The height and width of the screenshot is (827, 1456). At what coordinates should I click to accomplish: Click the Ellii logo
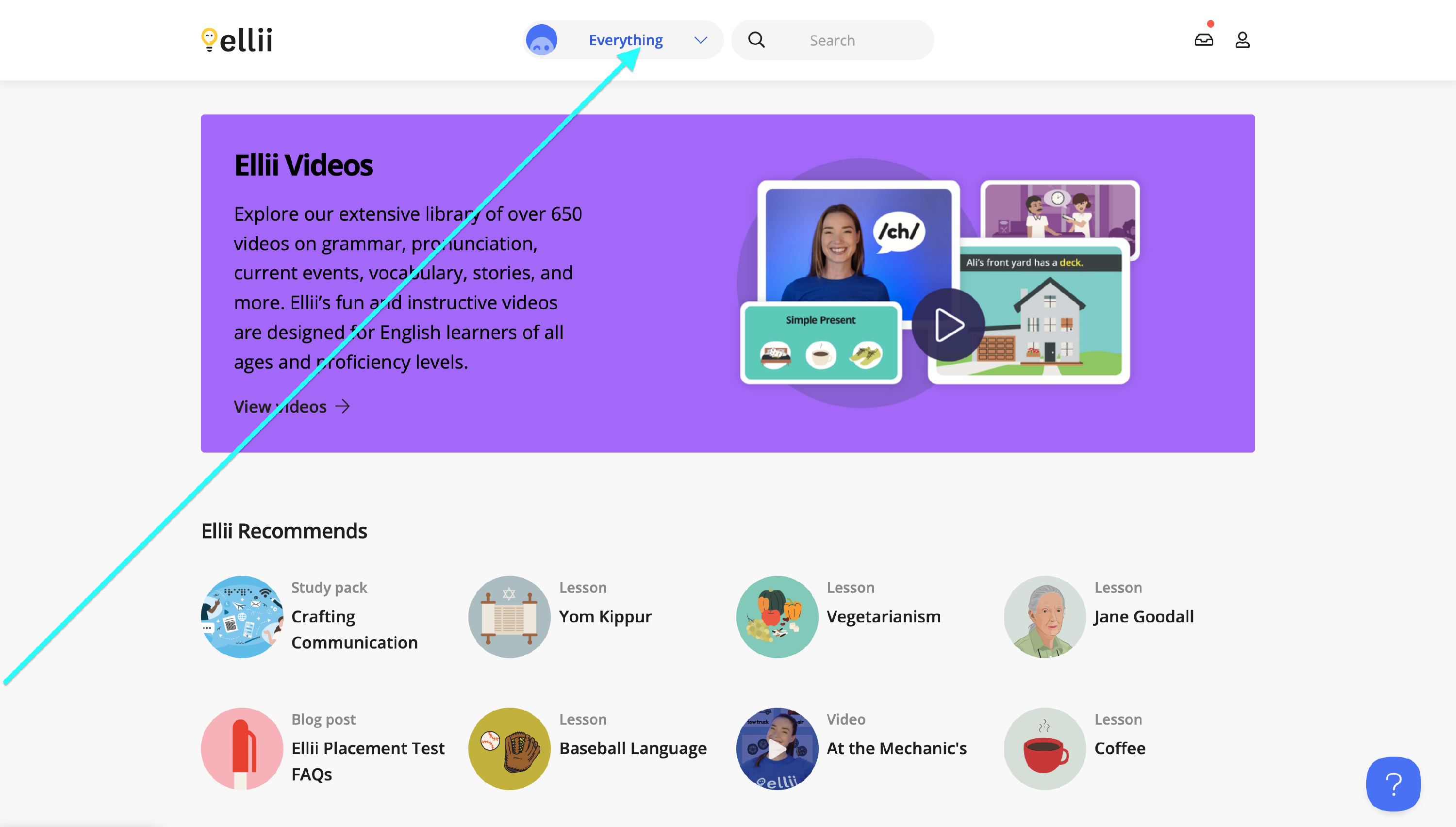237,40
